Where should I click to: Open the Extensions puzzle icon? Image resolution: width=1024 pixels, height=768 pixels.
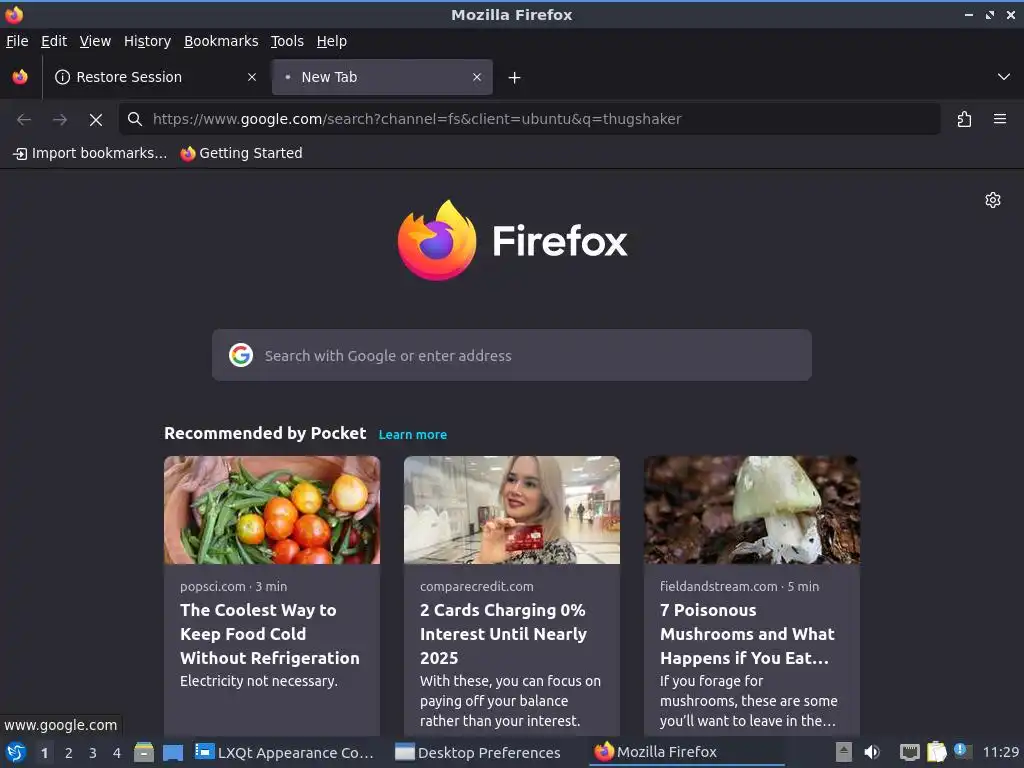(964, 119)
